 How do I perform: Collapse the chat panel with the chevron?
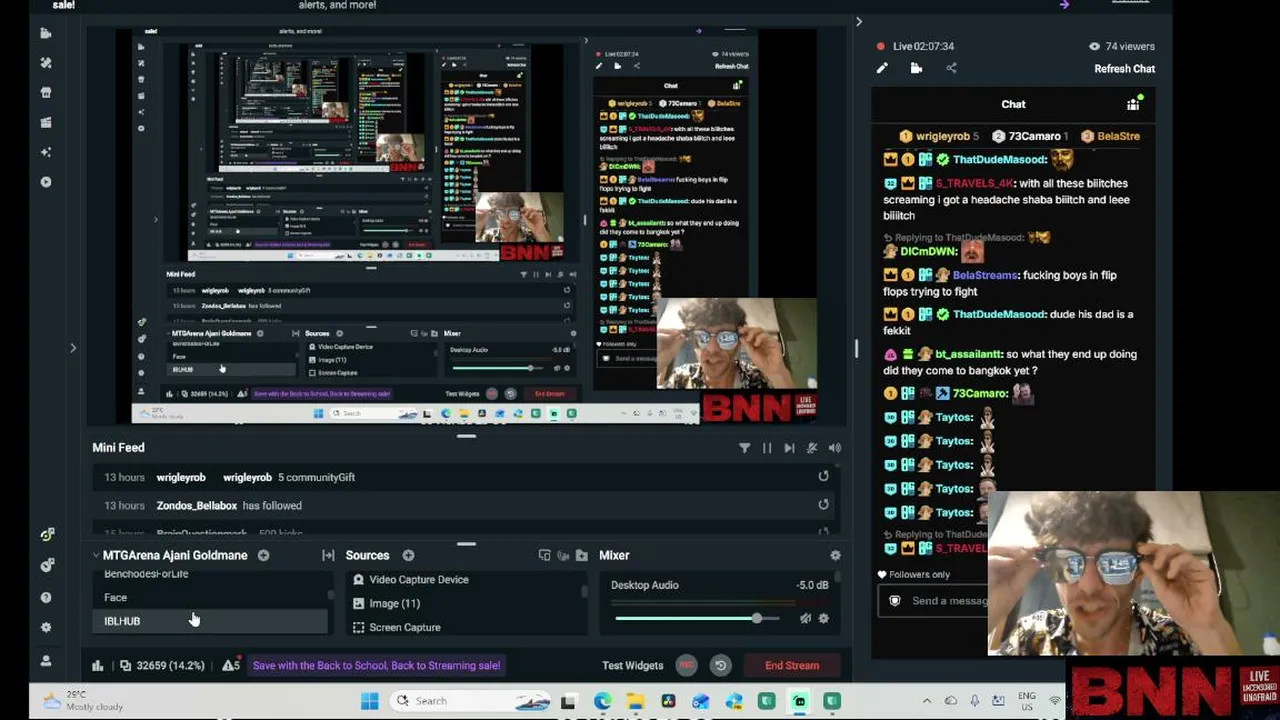pyautogui.click(x=858, y=22)
